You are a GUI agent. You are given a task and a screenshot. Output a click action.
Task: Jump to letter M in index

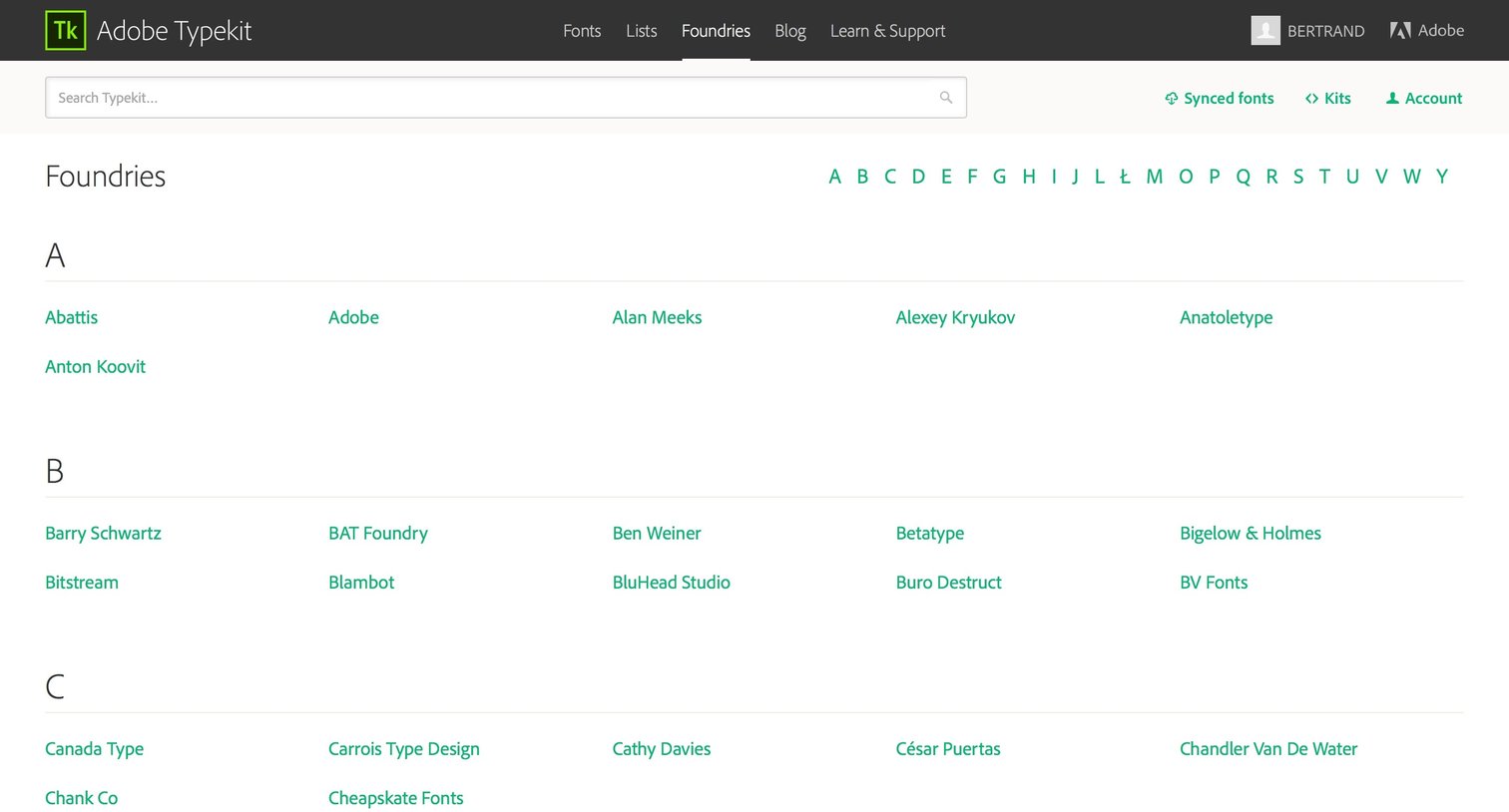1155,177
